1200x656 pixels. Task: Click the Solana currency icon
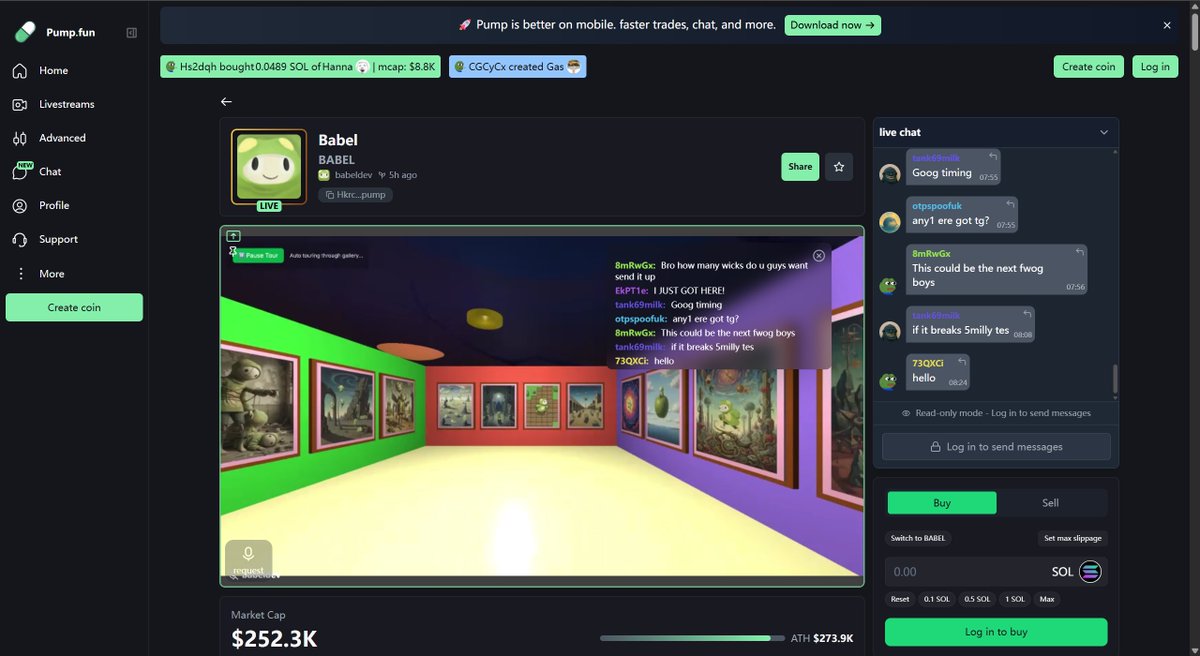[1090, 572]
